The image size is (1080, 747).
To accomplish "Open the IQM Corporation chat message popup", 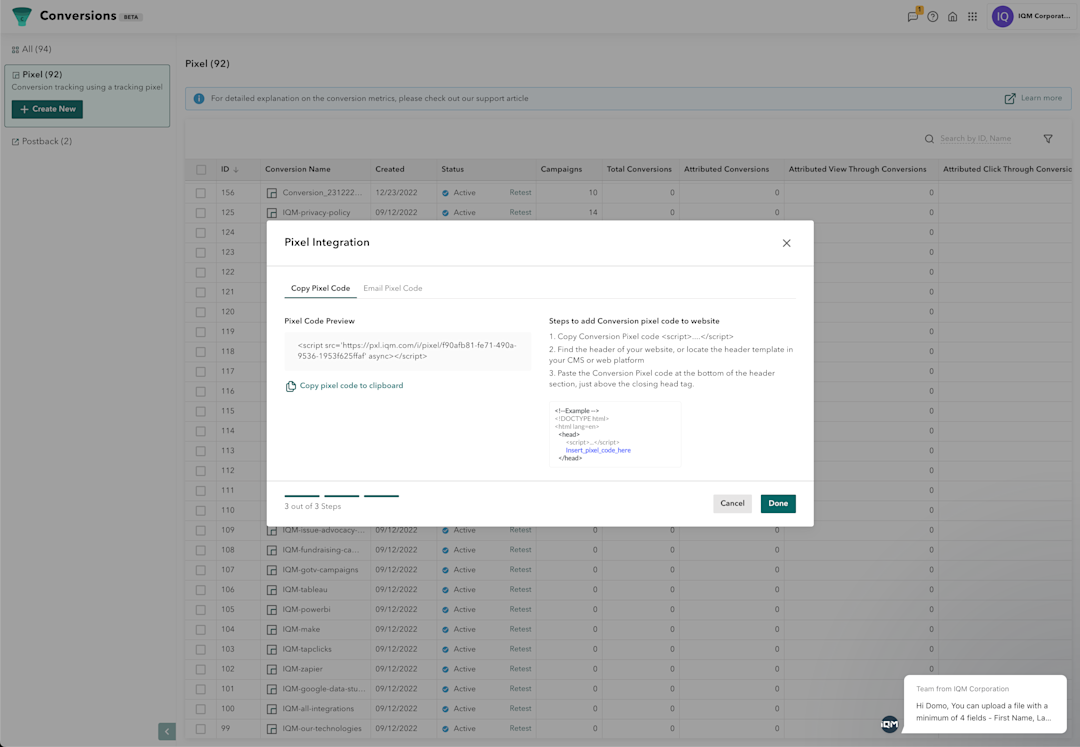I will tap(985, 704).
